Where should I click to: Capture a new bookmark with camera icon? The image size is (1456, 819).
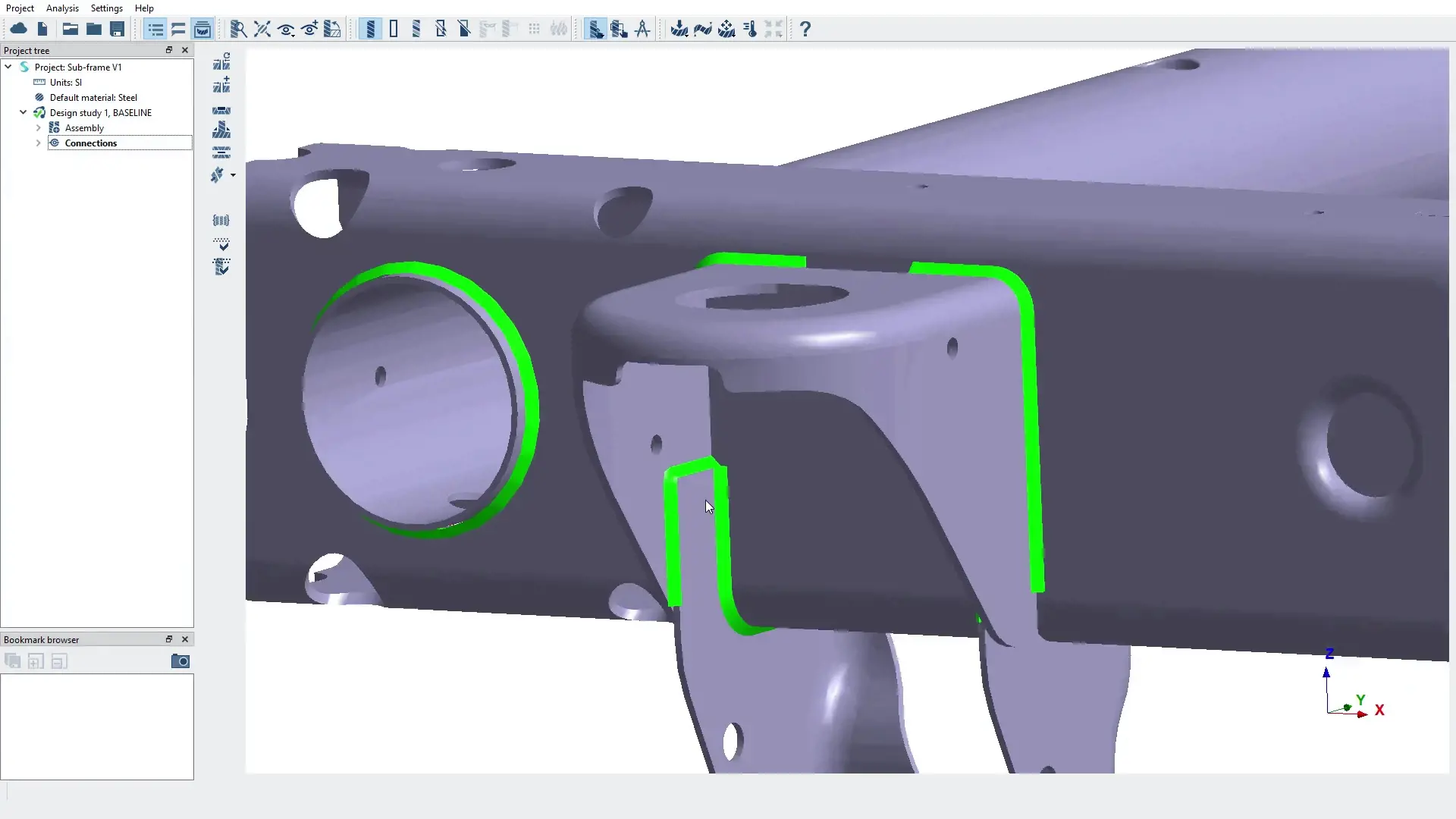point(180,661)
